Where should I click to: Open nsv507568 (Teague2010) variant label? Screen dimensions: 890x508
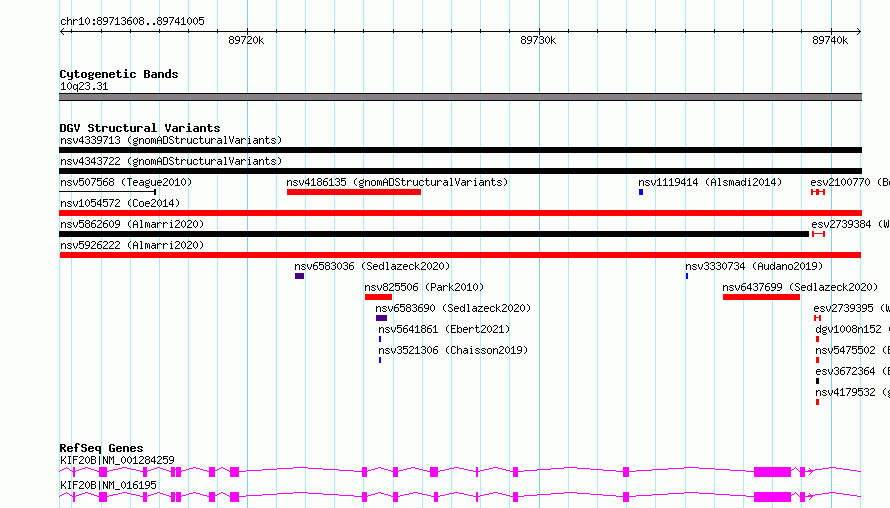(x=126, y=182)
